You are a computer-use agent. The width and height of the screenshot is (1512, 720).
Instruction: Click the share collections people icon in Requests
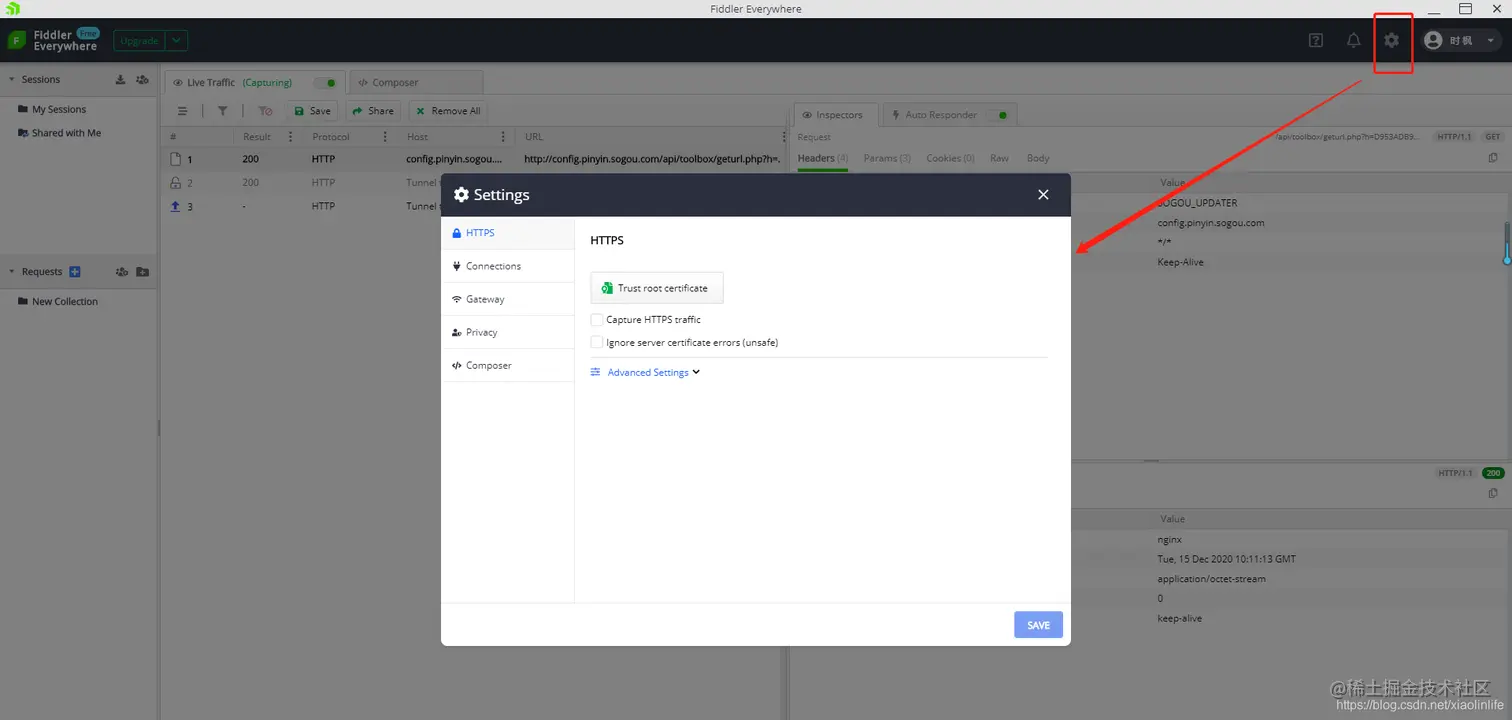(122, 272)
